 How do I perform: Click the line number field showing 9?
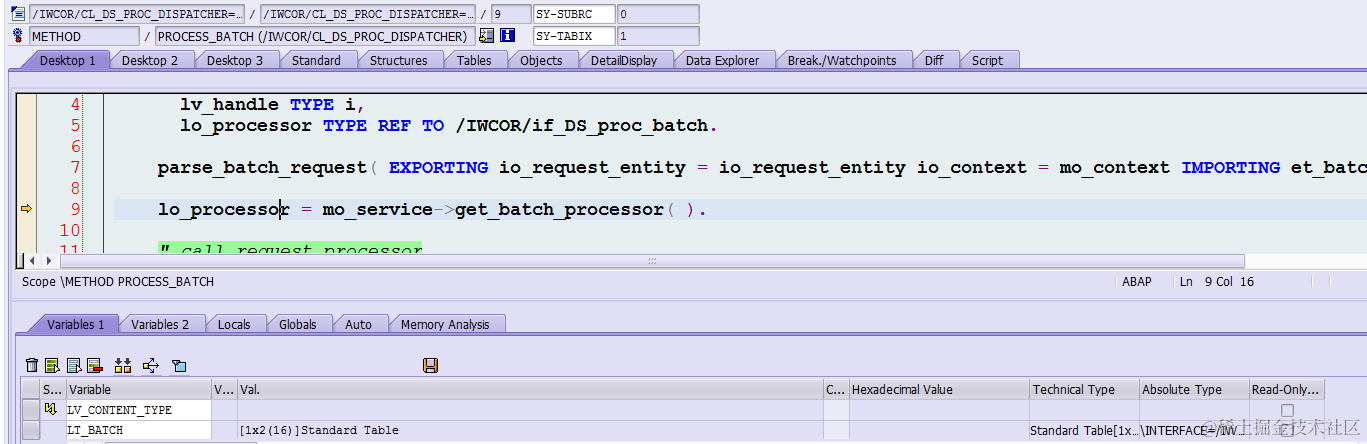(x=509, y=14)
